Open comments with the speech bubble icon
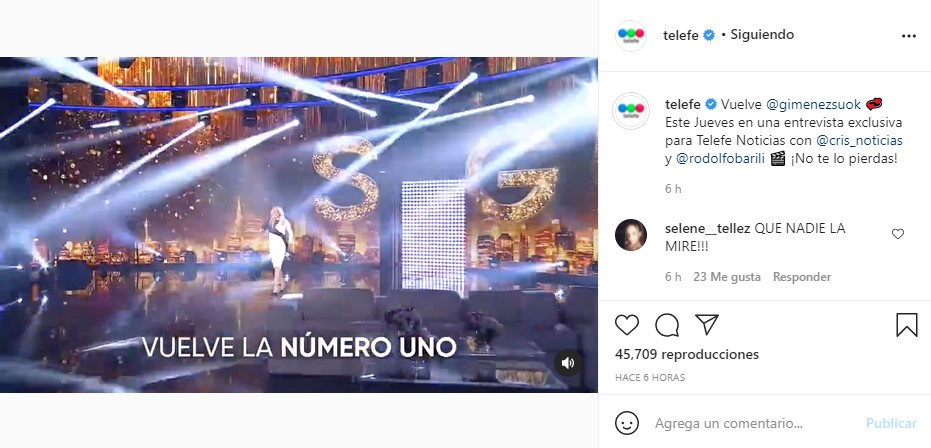 [667, 325]
